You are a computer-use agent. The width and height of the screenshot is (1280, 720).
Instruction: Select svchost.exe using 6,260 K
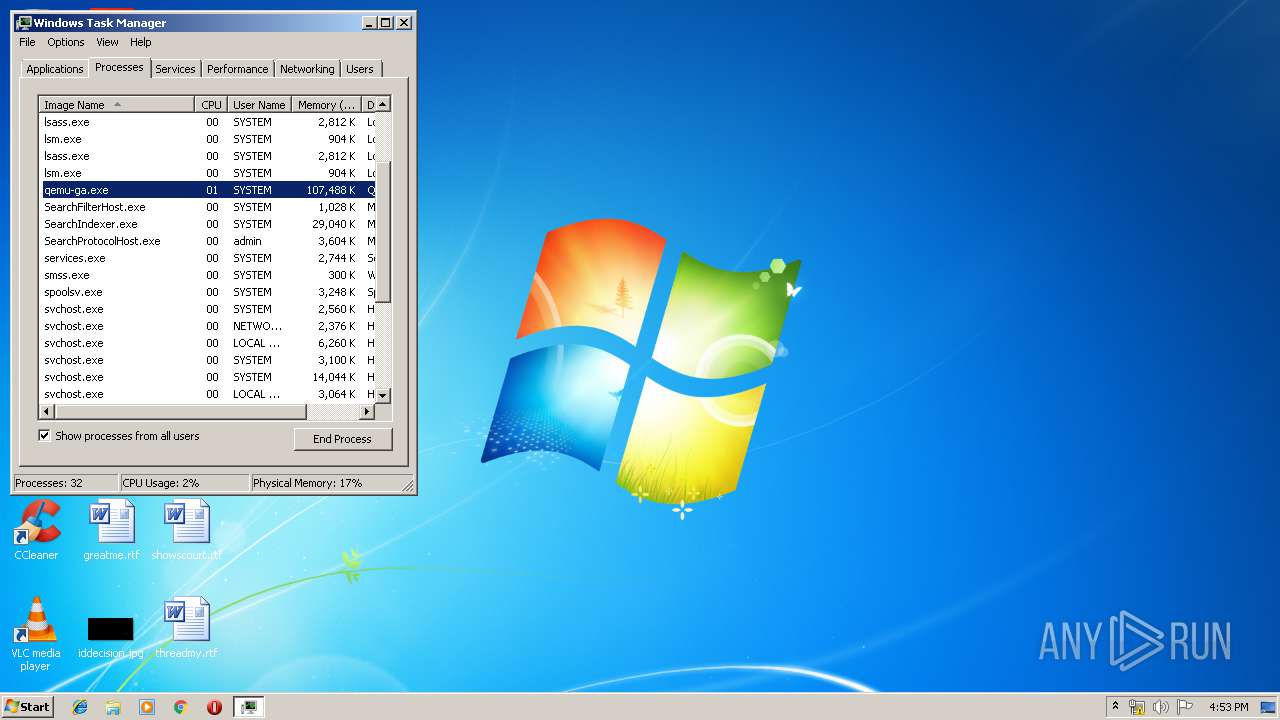[207, 343]
